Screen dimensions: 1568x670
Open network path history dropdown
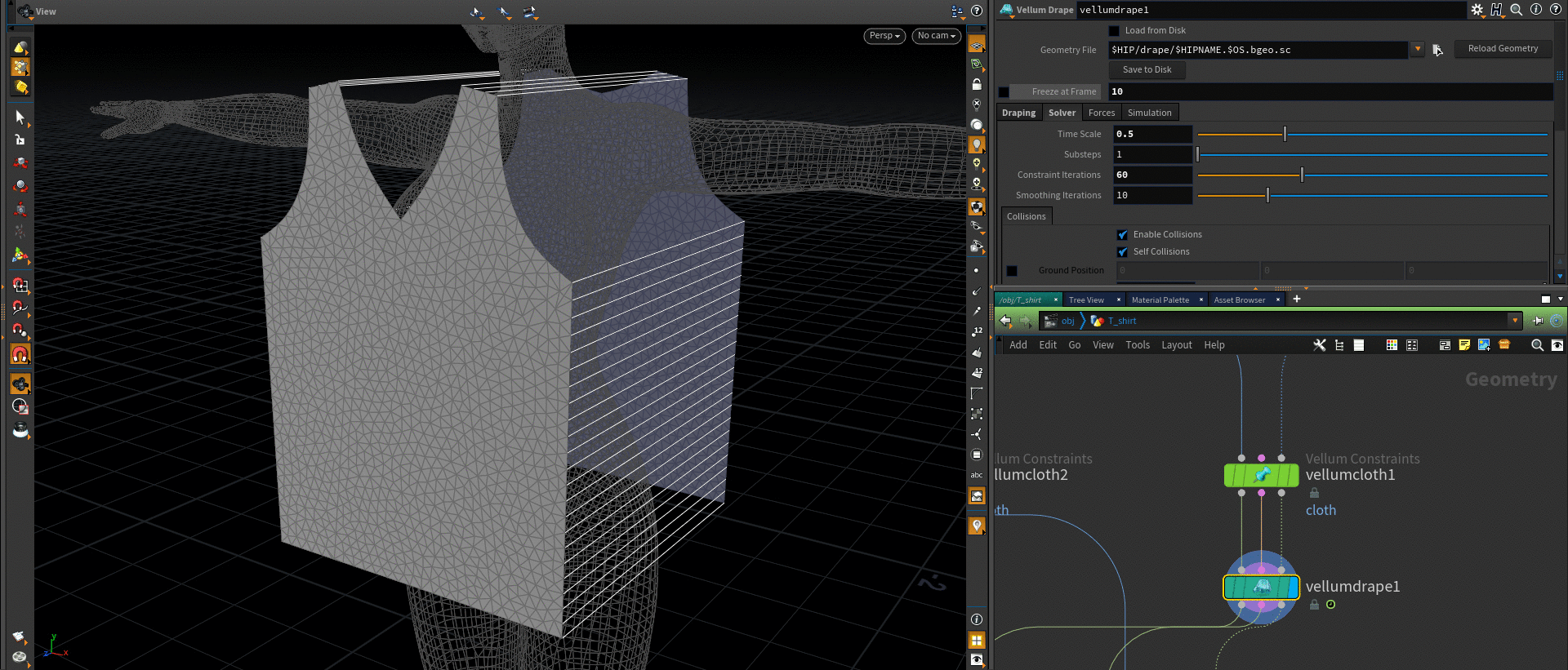(1515, 321)
